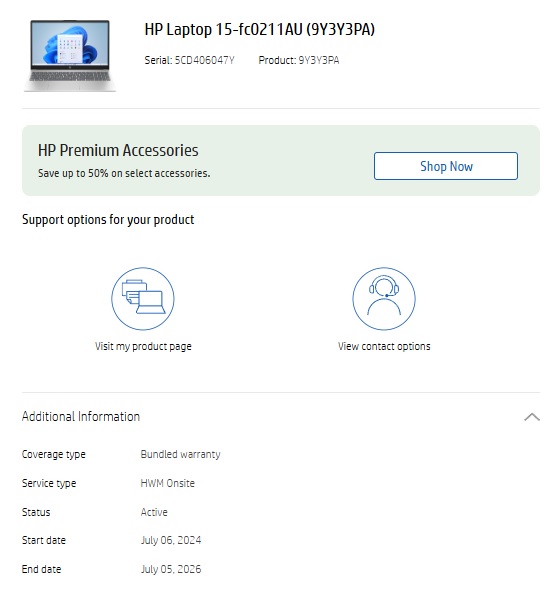Click the Bundled warranty coverage value

[180, 454]
